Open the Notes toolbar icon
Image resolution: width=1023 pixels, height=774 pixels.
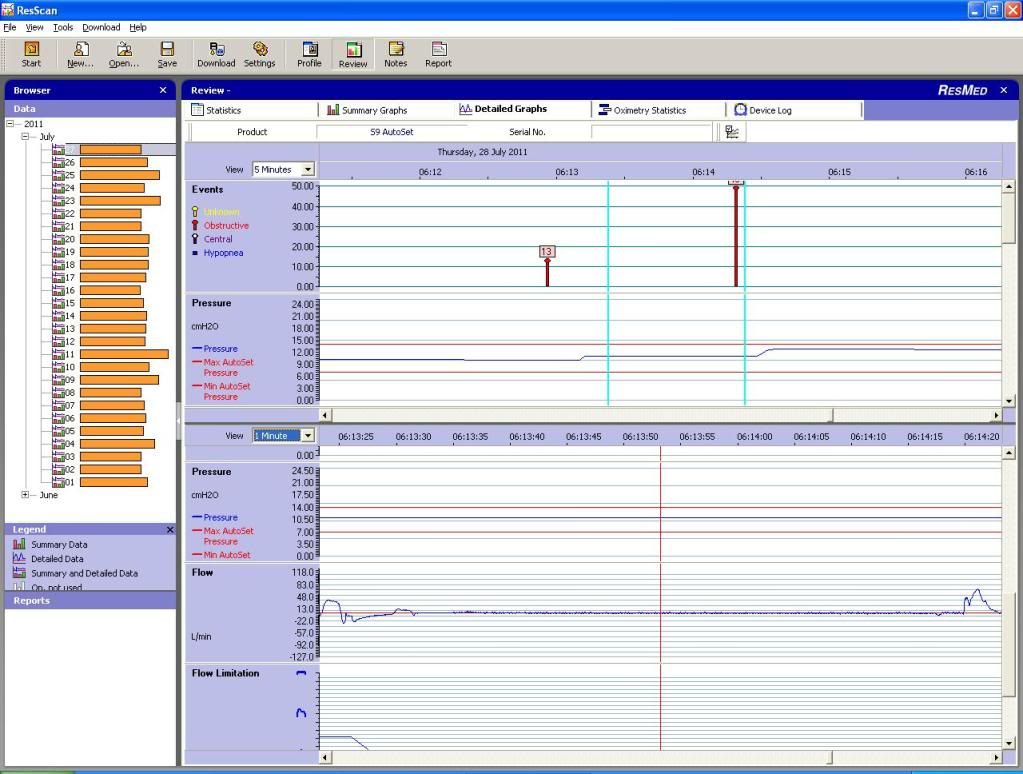396,54
